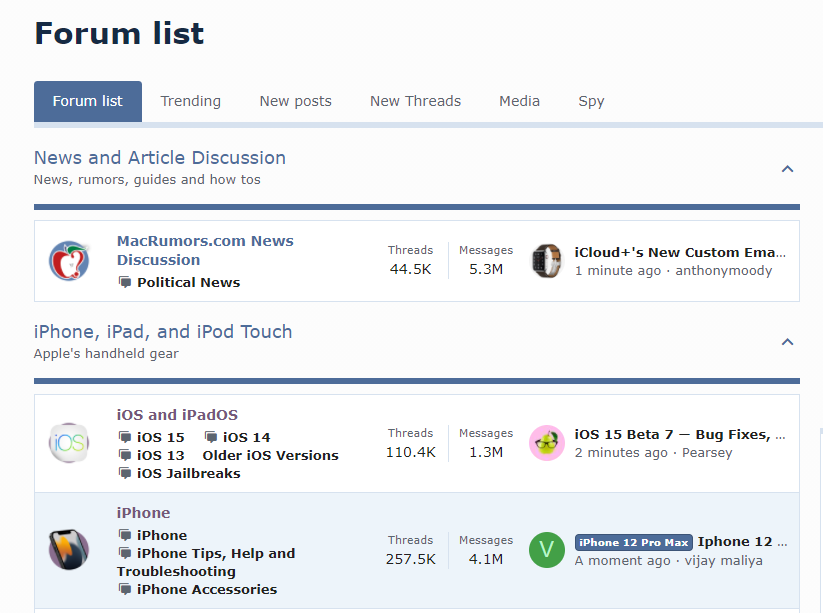Visit vijay maliya's profile name
This screenshot has height=613, width=823.
(723, 561)
